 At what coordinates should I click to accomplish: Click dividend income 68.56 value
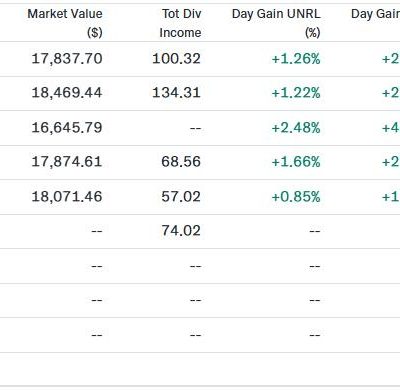(x=181, y=162)
